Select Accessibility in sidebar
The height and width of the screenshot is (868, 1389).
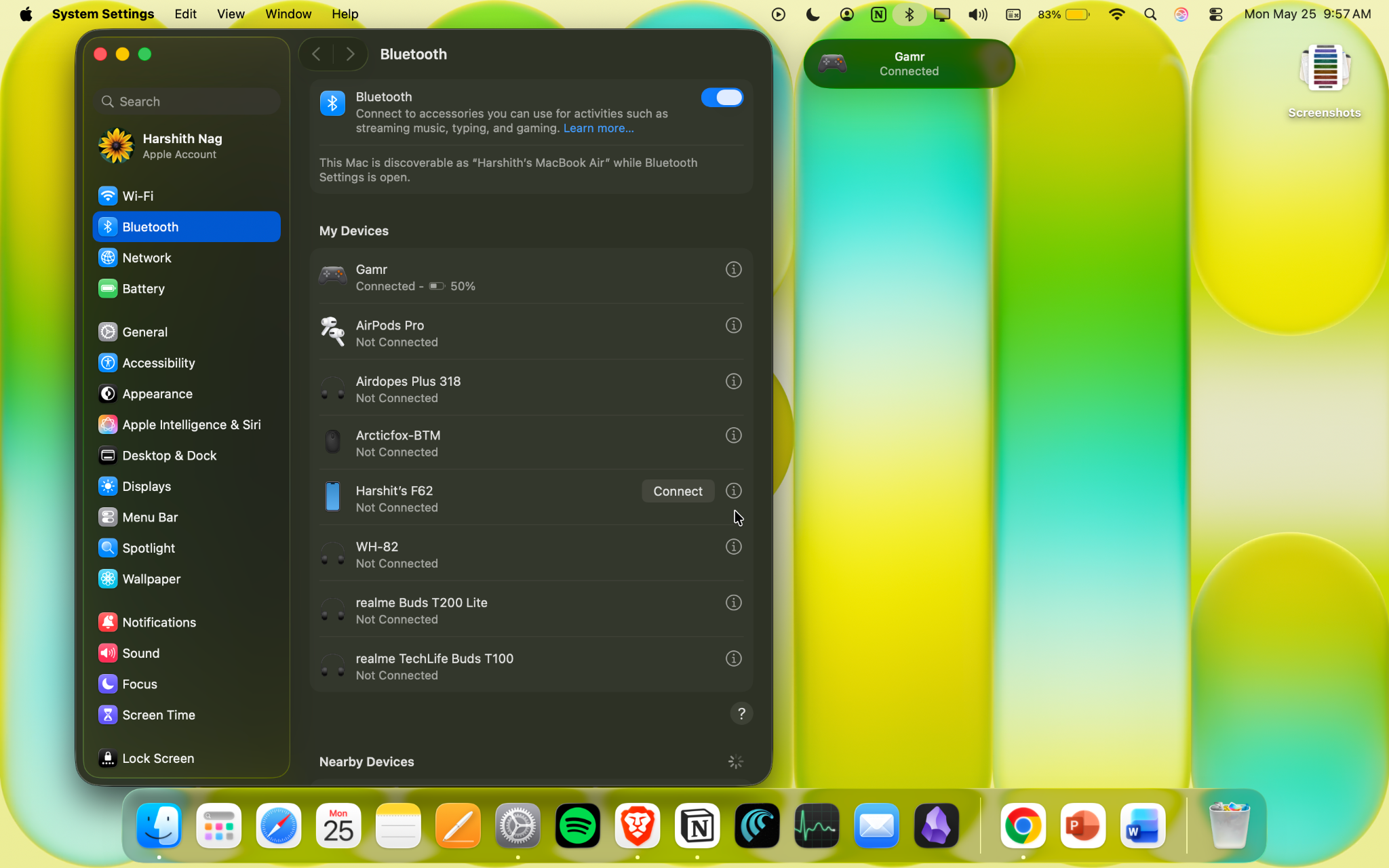(187, 363)
